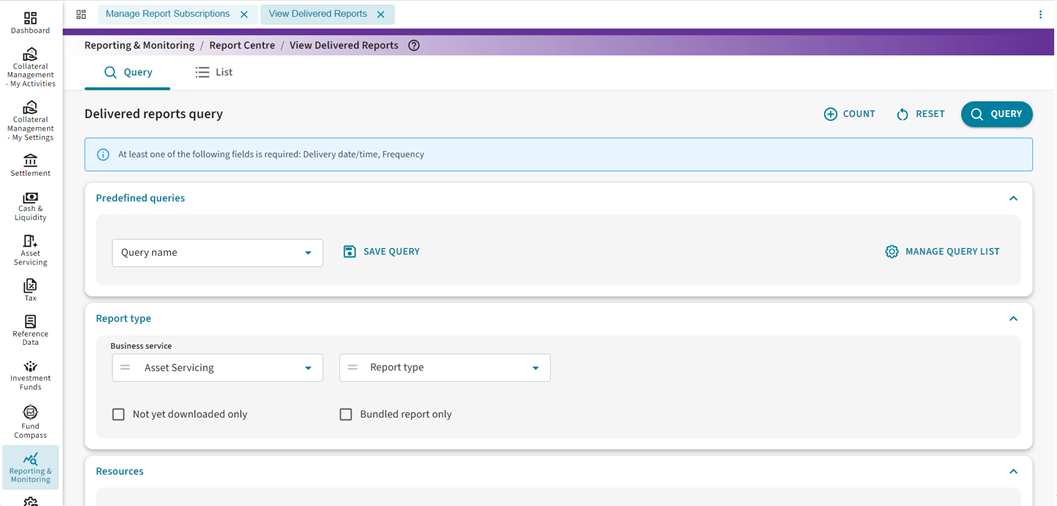This screenshot has width=1057, height=506.
Task: Open Investment Funds module
Action: pos(30,373)
